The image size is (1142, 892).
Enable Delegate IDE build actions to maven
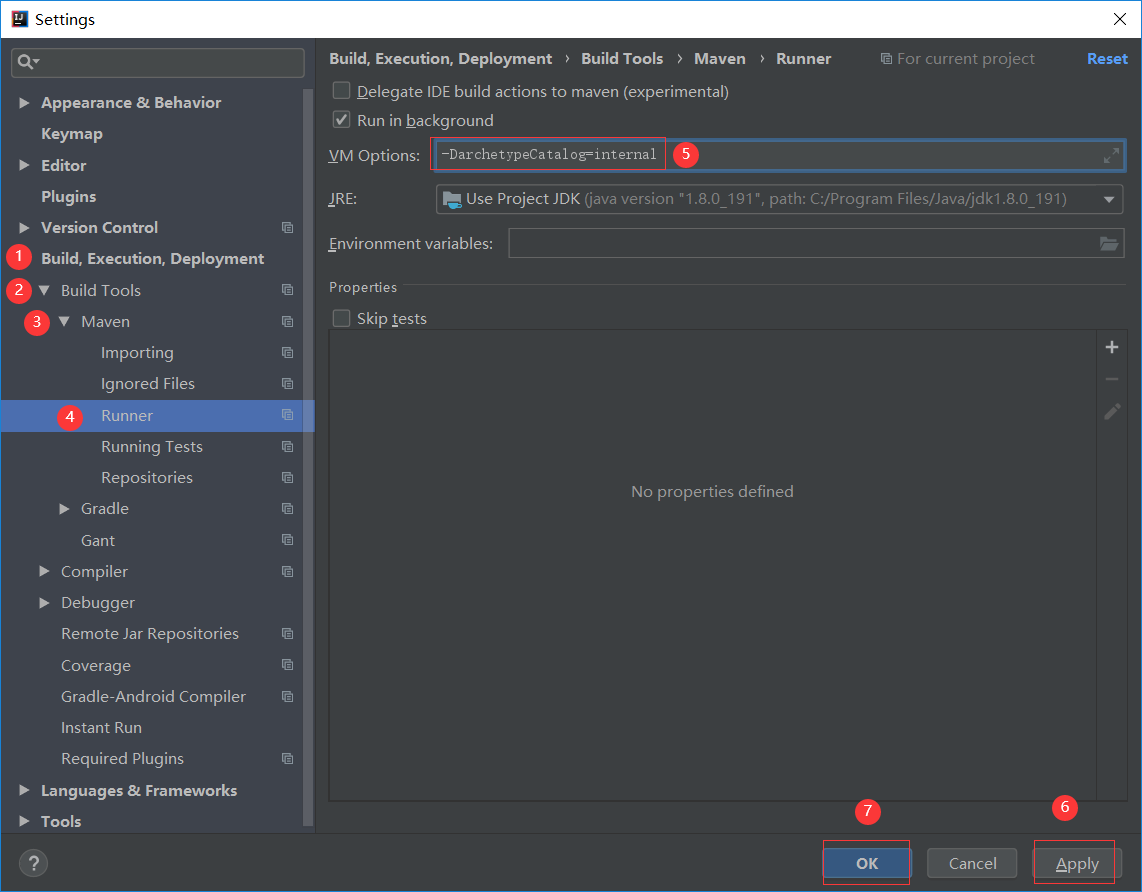(x=341, y=91)
